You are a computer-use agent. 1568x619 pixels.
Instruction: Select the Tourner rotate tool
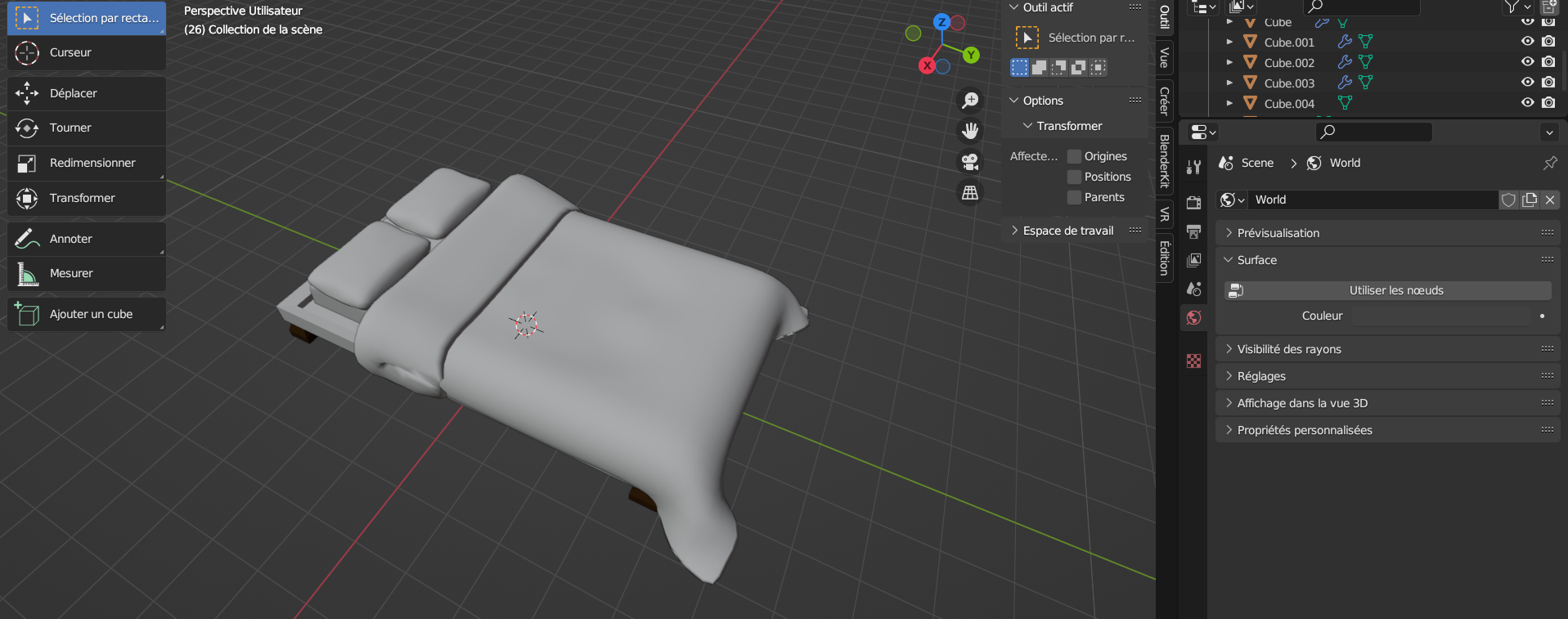[86, 128]
